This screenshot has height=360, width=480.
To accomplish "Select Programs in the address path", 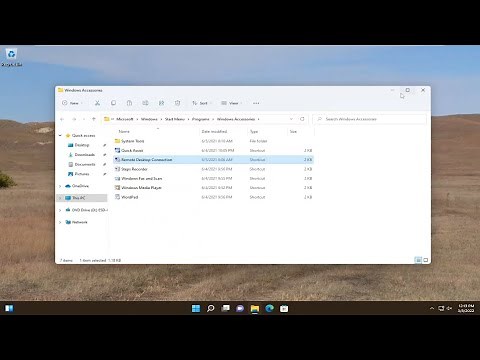I will pyautogui.click(x=201, y=119).
